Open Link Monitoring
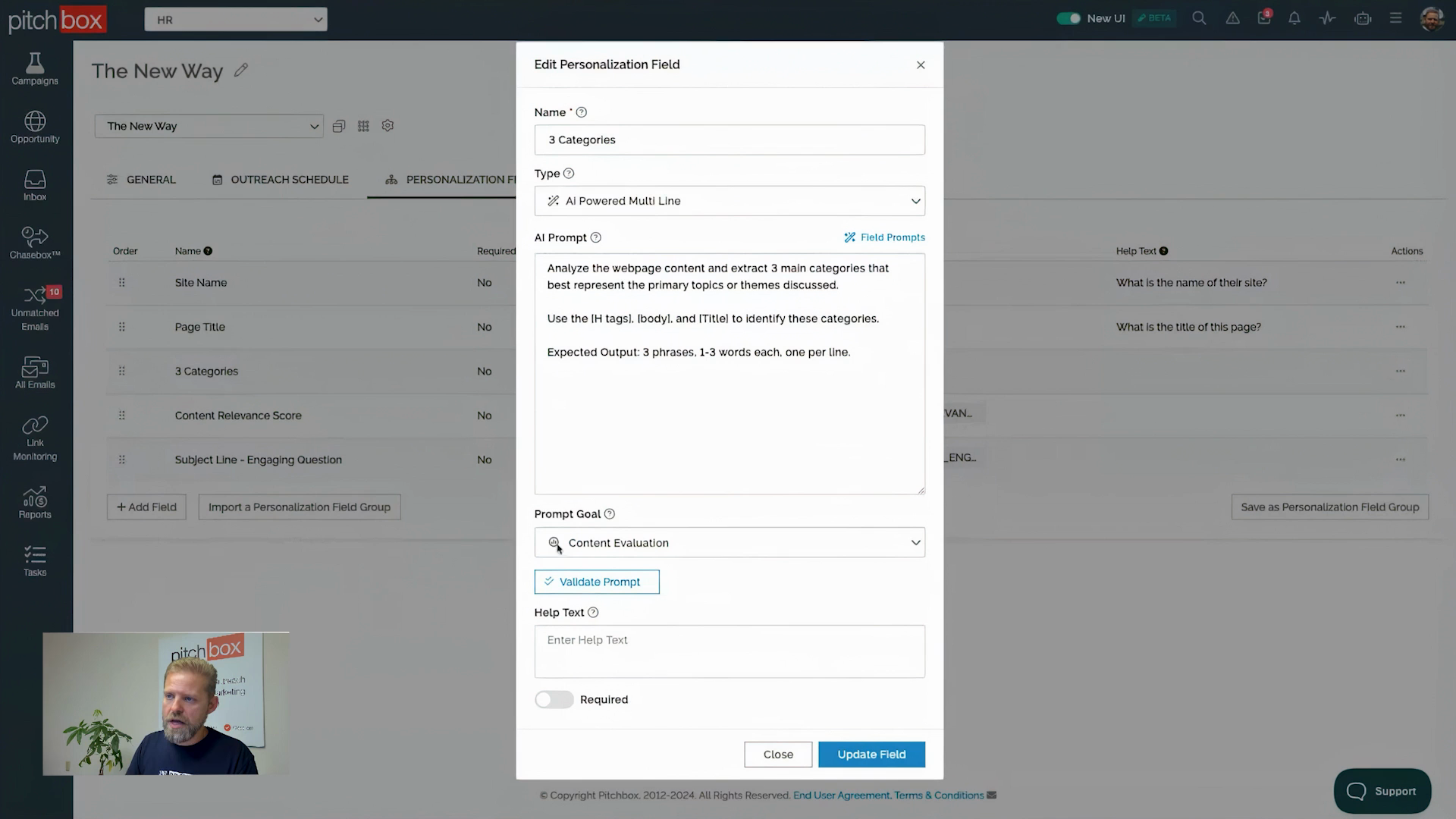1456x819 pixels. [35, 439]
